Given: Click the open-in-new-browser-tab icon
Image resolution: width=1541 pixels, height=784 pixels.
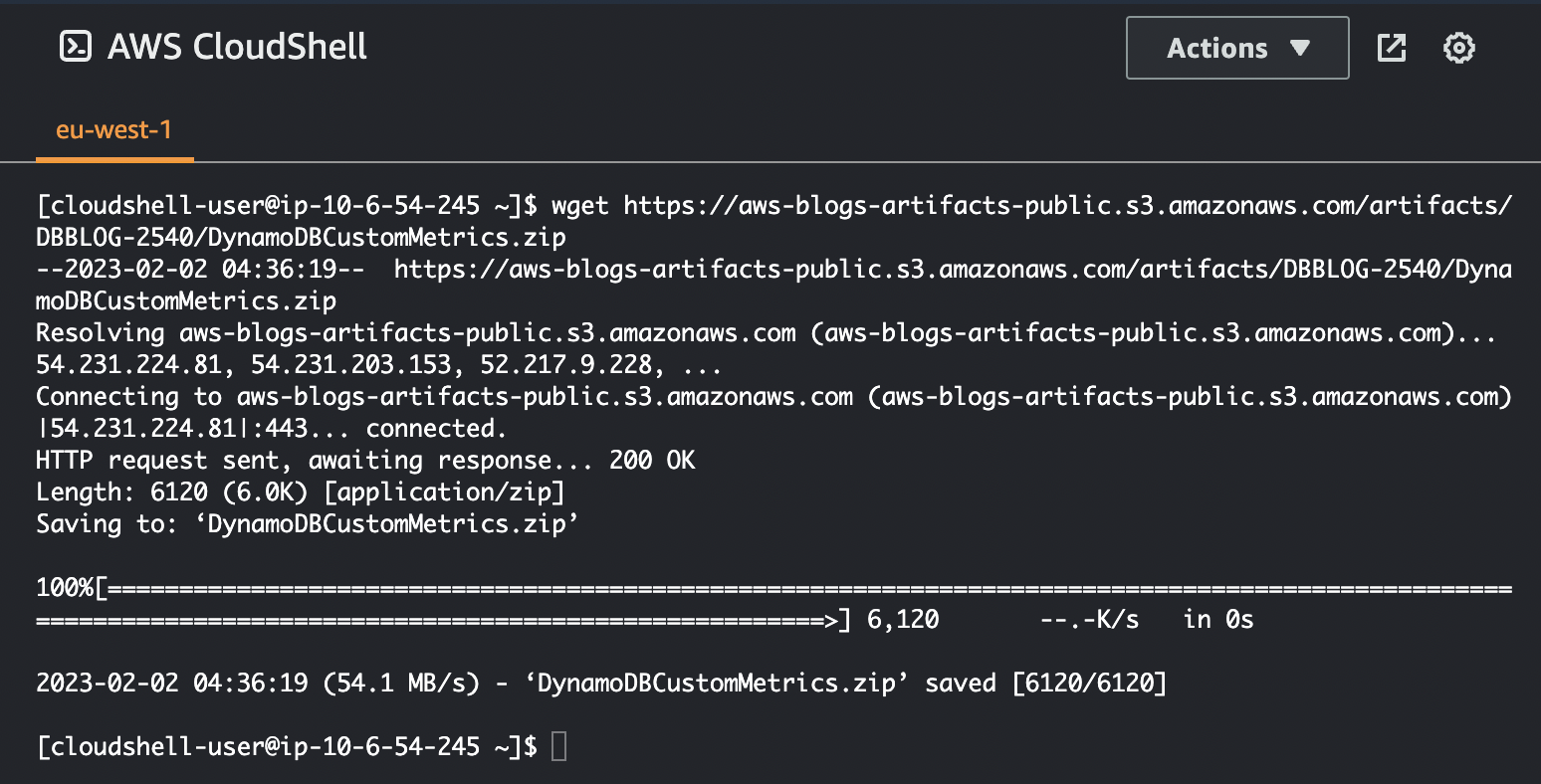Looking at the screenshot, I should (1391, 47).
